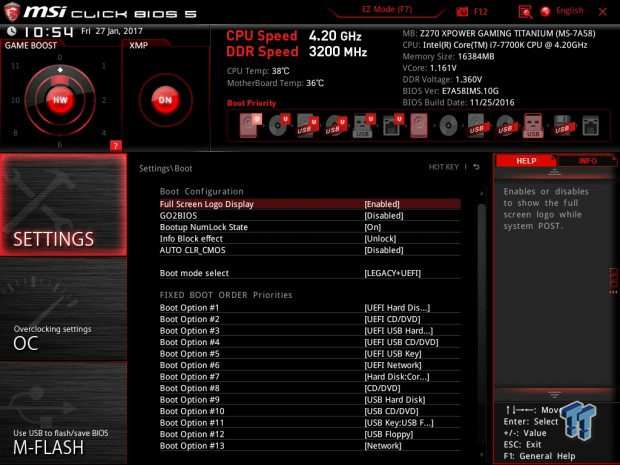
Task: Select the UEFI CD/DVD boot priority icon
Action: click(x=280, y=125)
